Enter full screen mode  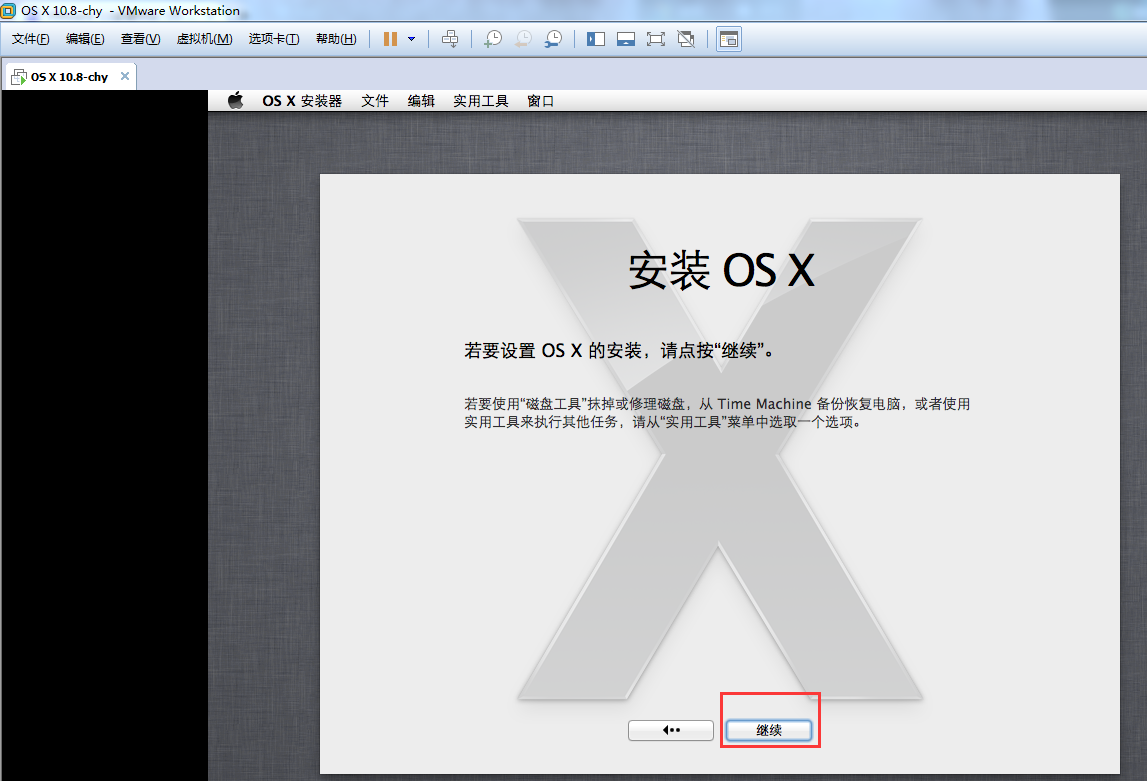coord(656,39)
